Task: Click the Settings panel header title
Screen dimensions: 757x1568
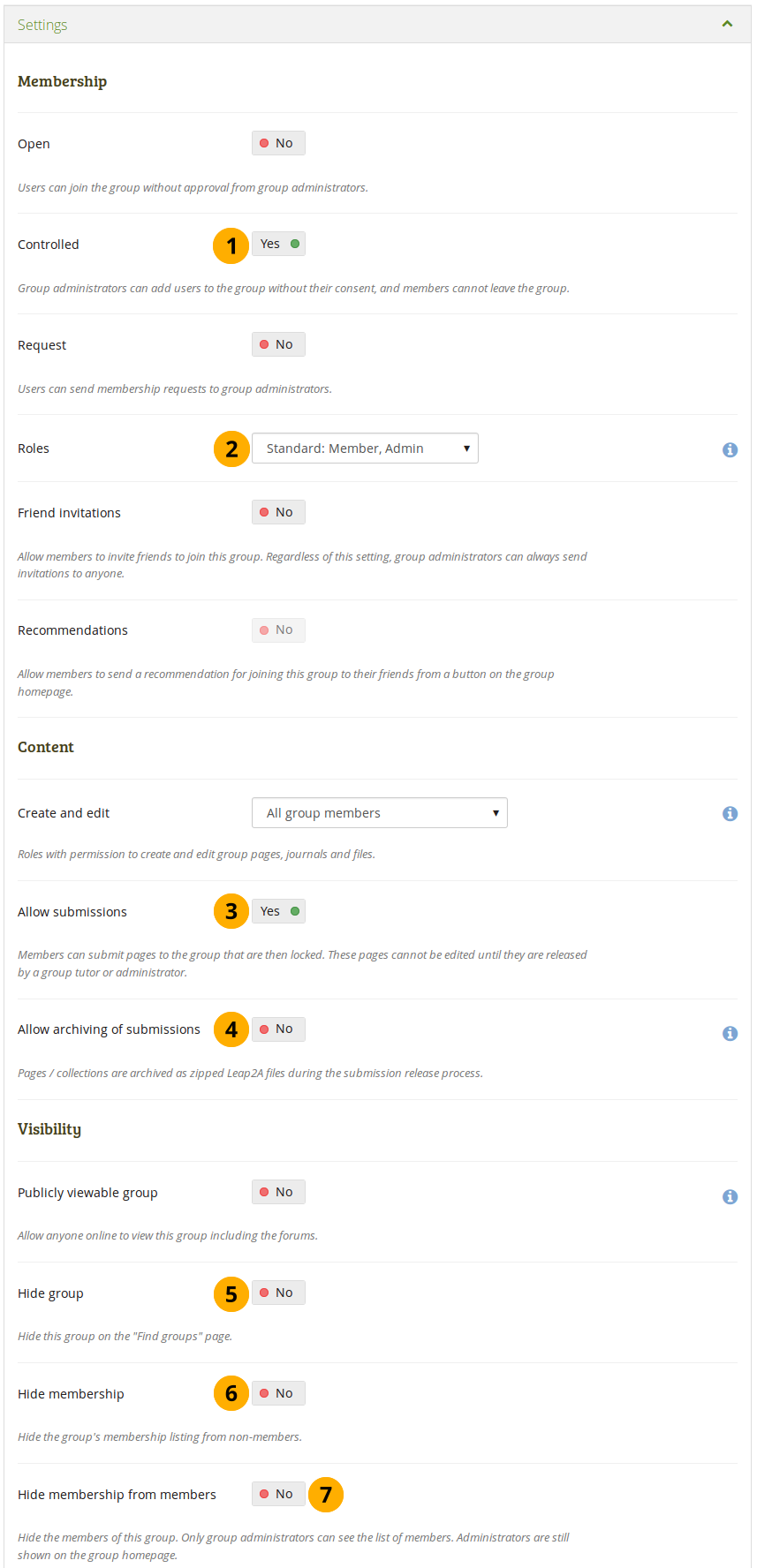Action: [x=42, y=25]
